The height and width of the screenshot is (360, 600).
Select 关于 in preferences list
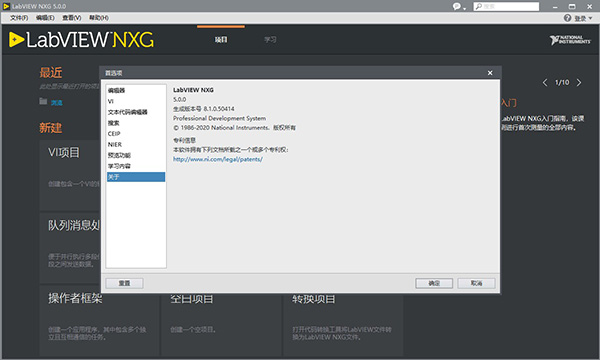[136, 177]
